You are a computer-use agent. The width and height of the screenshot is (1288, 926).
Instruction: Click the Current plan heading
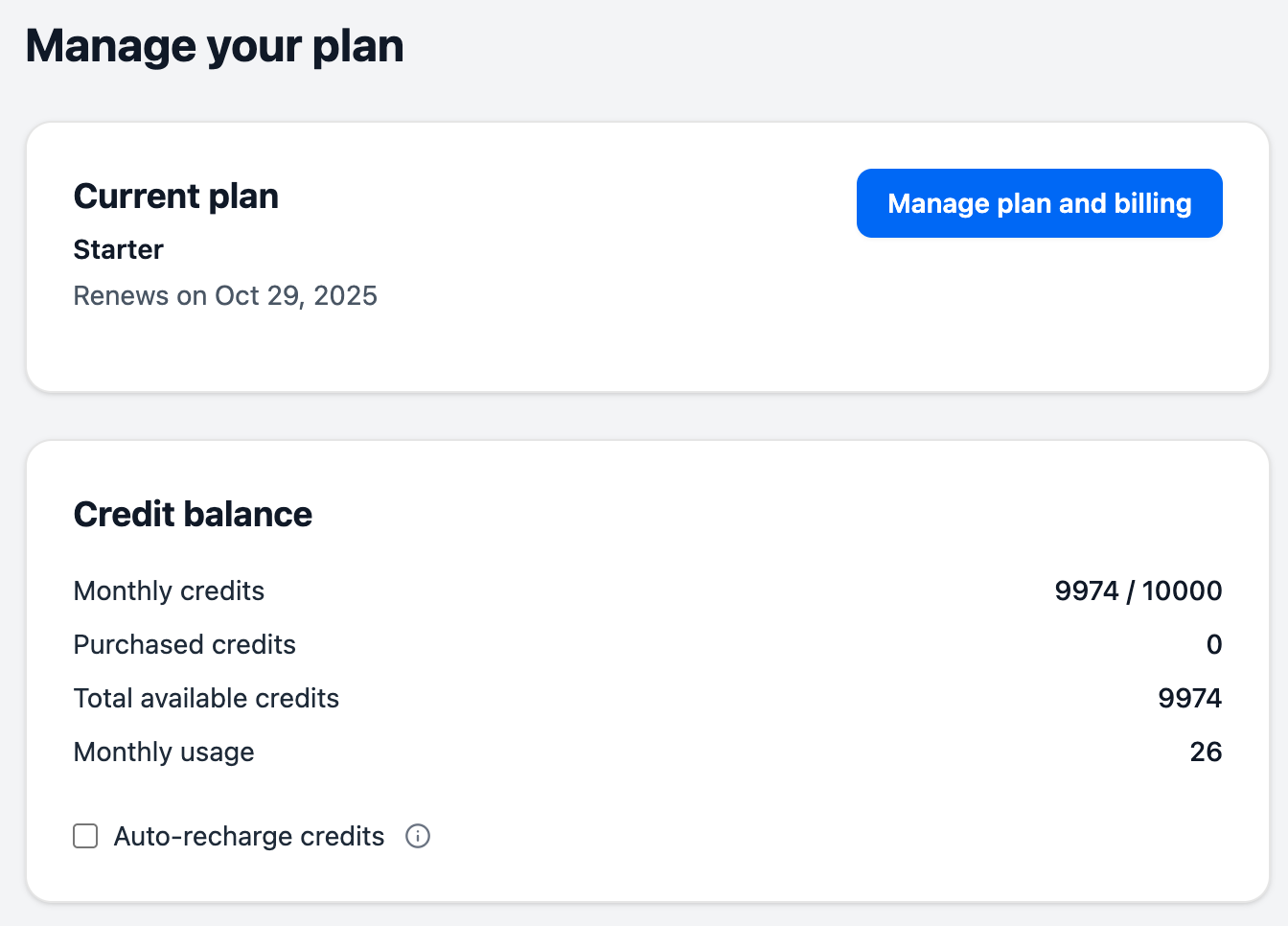click(x=175, y=196)
